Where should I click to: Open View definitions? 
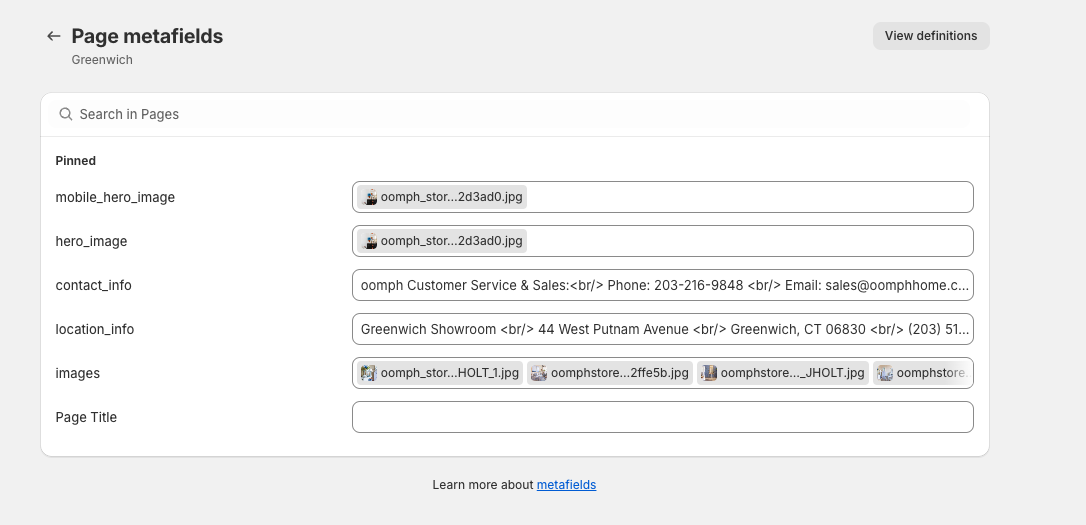point(931,36)
